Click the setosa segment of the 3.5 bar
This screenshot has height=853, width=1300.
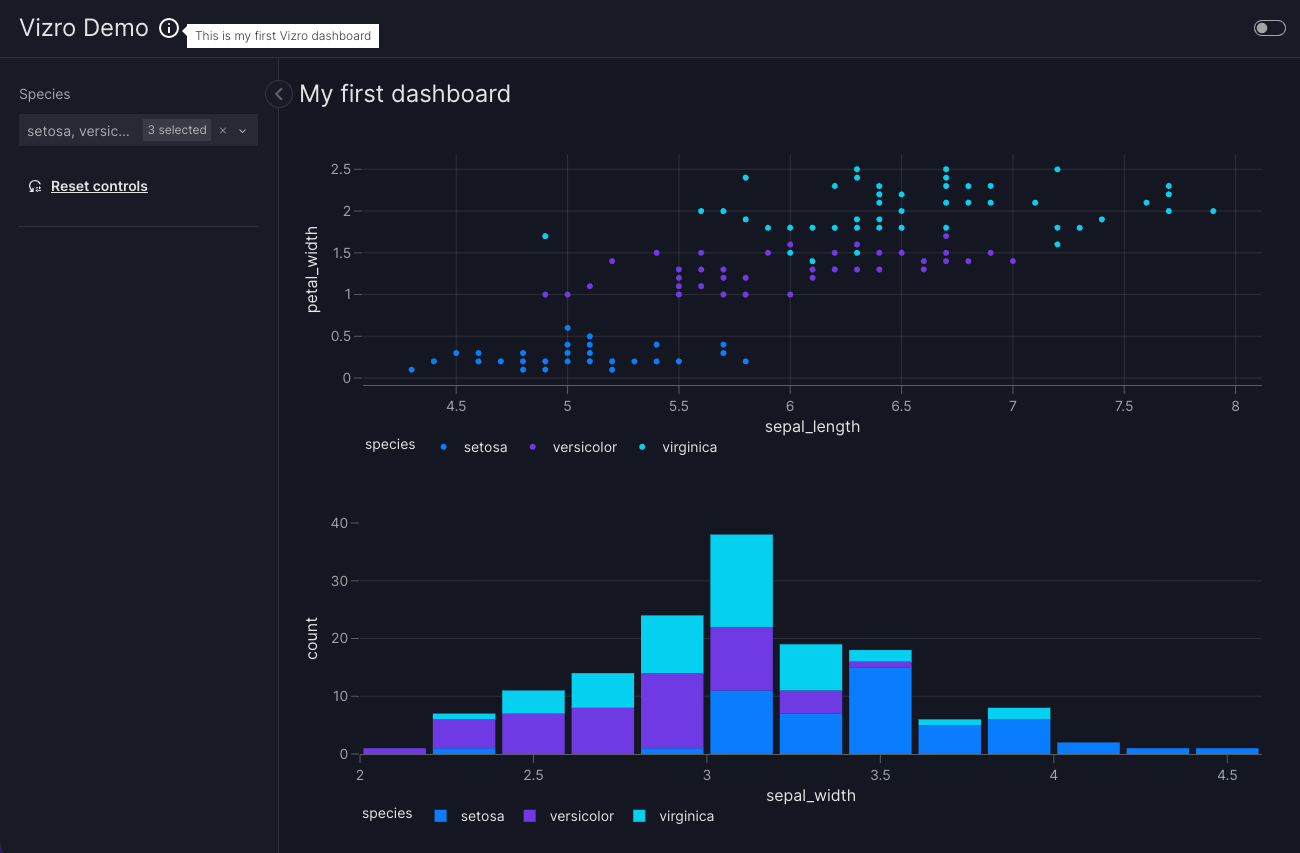880,710
